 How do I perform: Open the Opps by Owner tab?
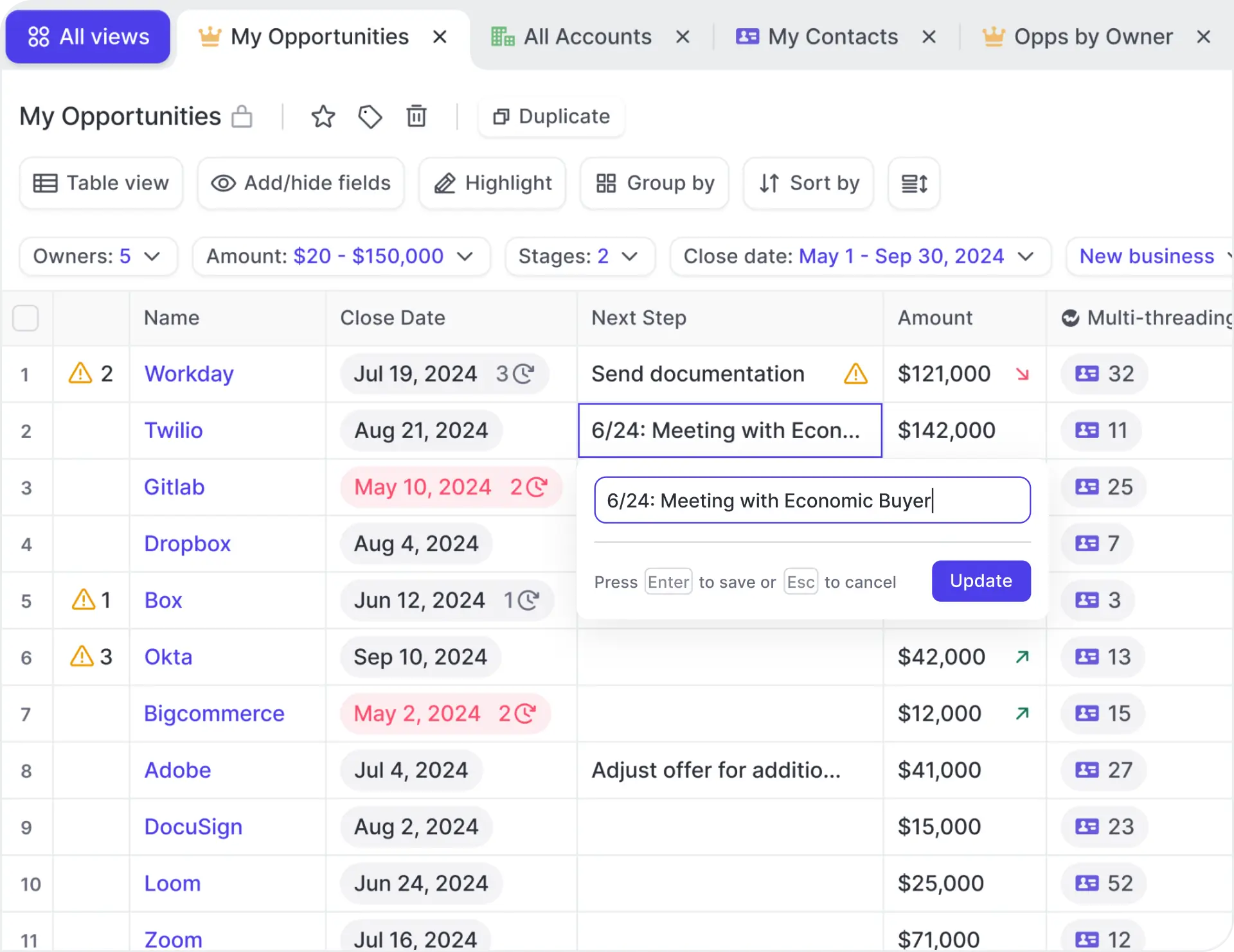1091,37
